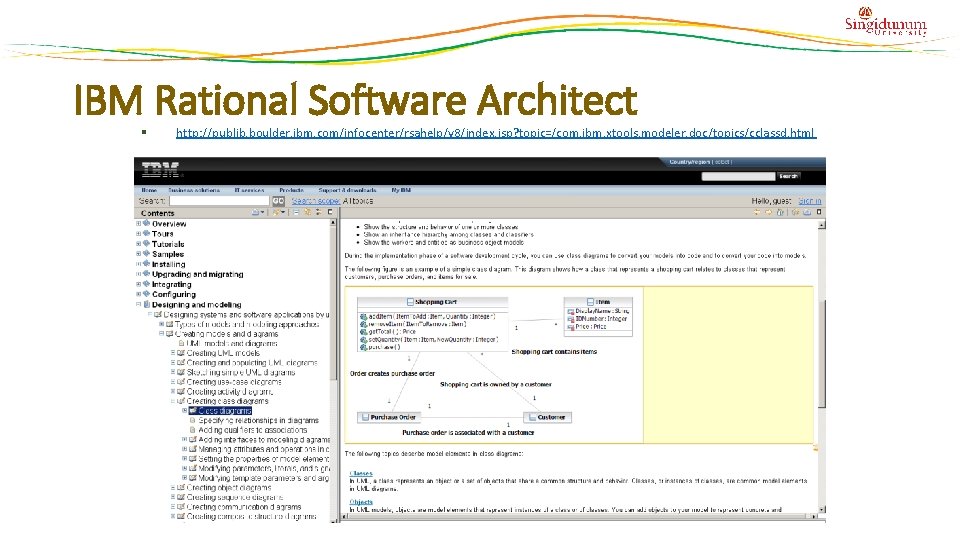Expand the Samples tree node
This screenshot has height=540, width=960.
138,254
